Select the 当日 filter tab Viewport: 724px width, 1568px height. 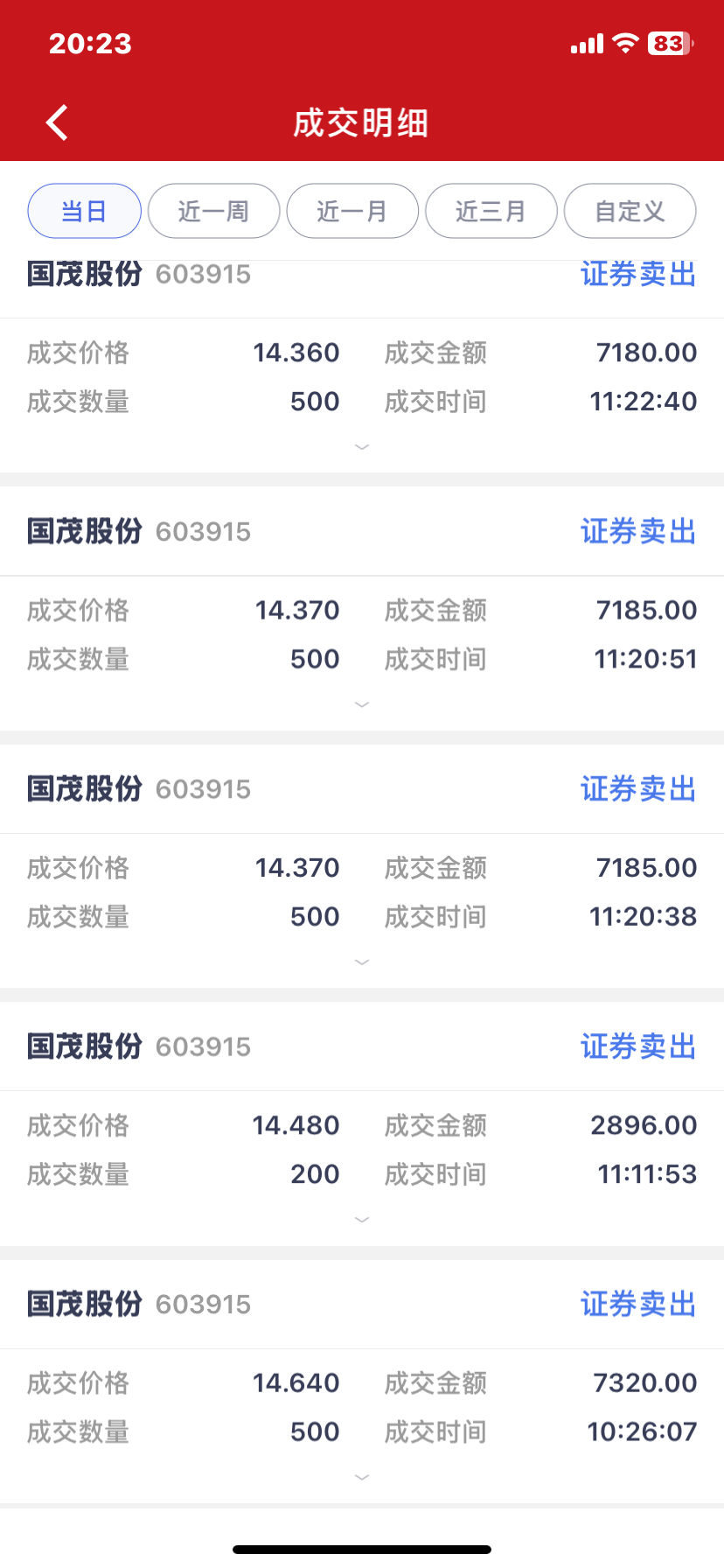(85, 211)
